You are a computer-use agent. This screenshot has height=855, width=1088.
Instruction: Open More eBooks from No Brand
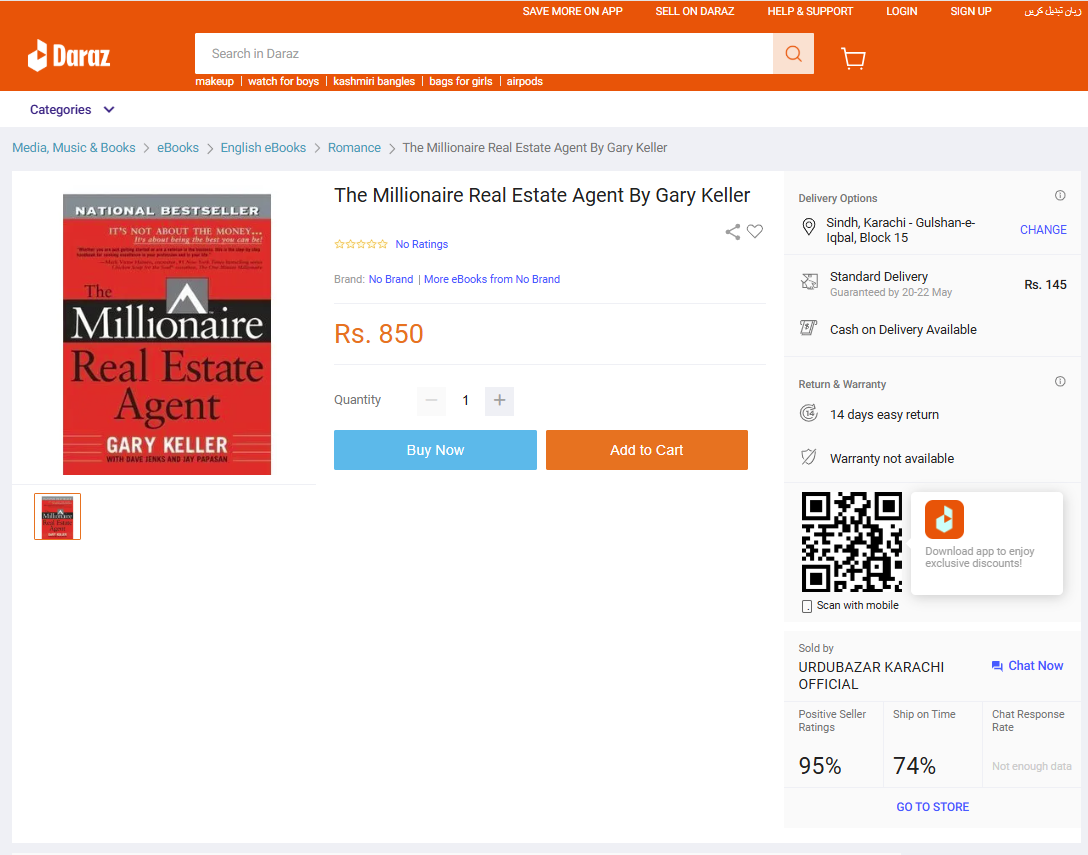(492, 279)
